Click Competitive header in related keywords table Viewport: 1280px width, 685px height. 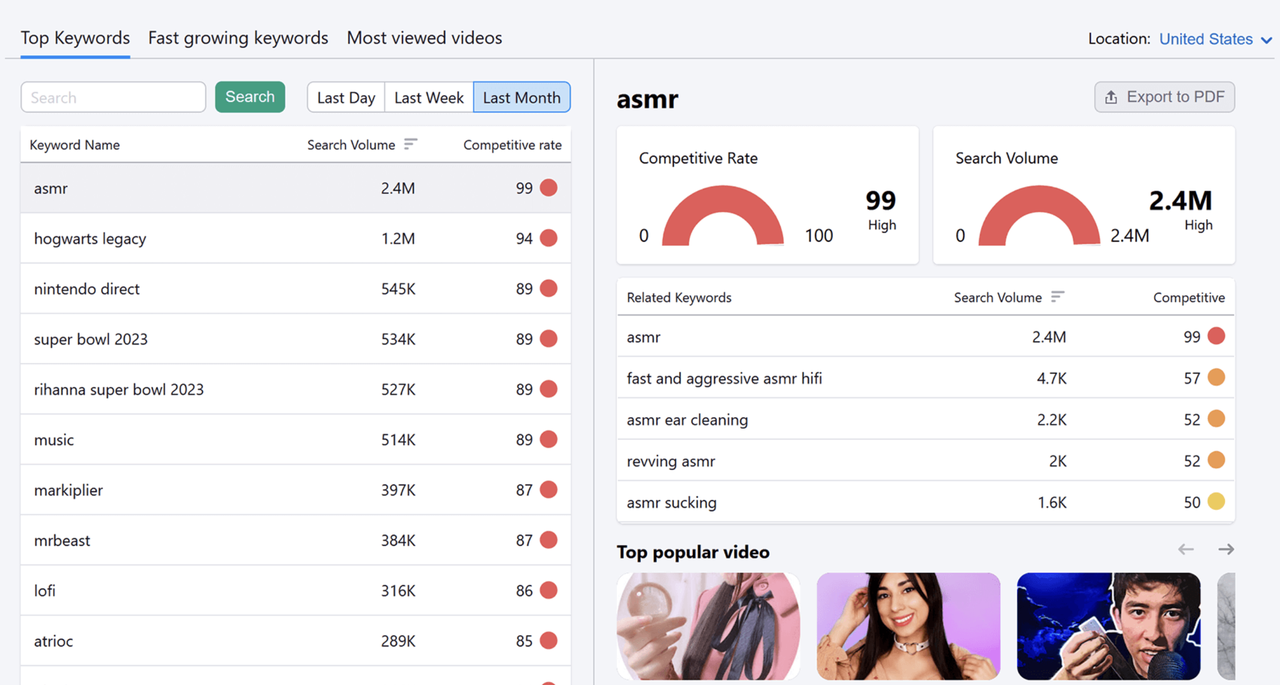(1188, 298)
